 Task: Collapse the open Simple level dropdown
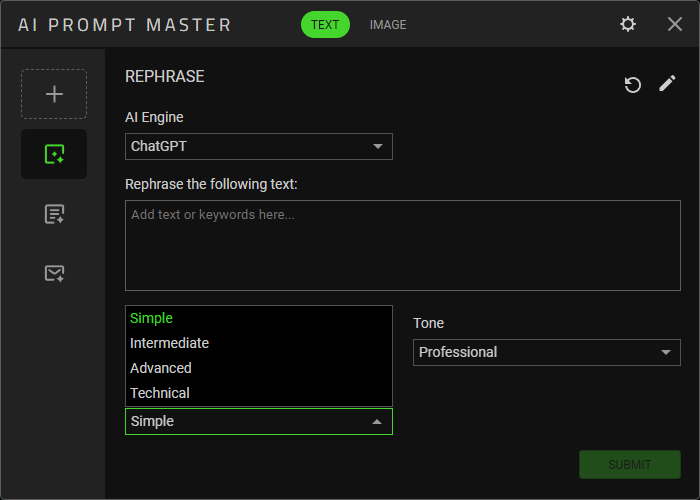[x=258, y=421]
